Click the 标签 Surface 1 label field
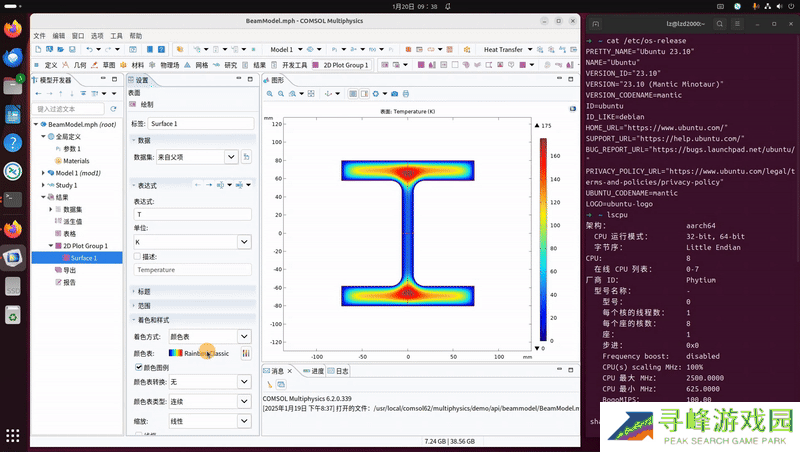 click(x=201, y=123)
